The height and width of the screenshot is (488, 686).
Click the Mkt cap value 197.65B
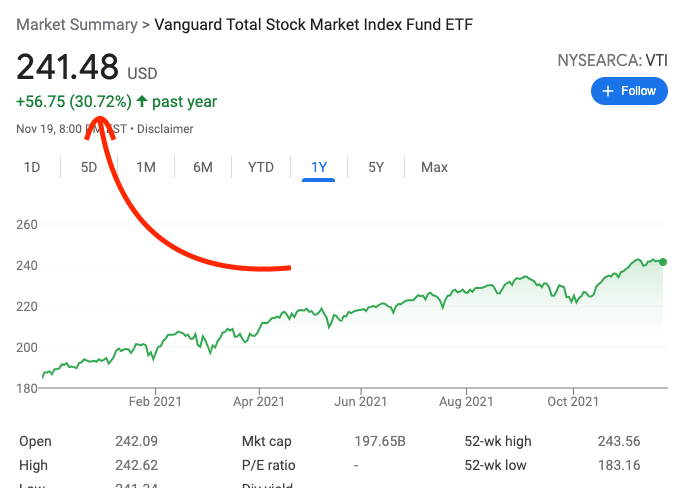point(380,441)
